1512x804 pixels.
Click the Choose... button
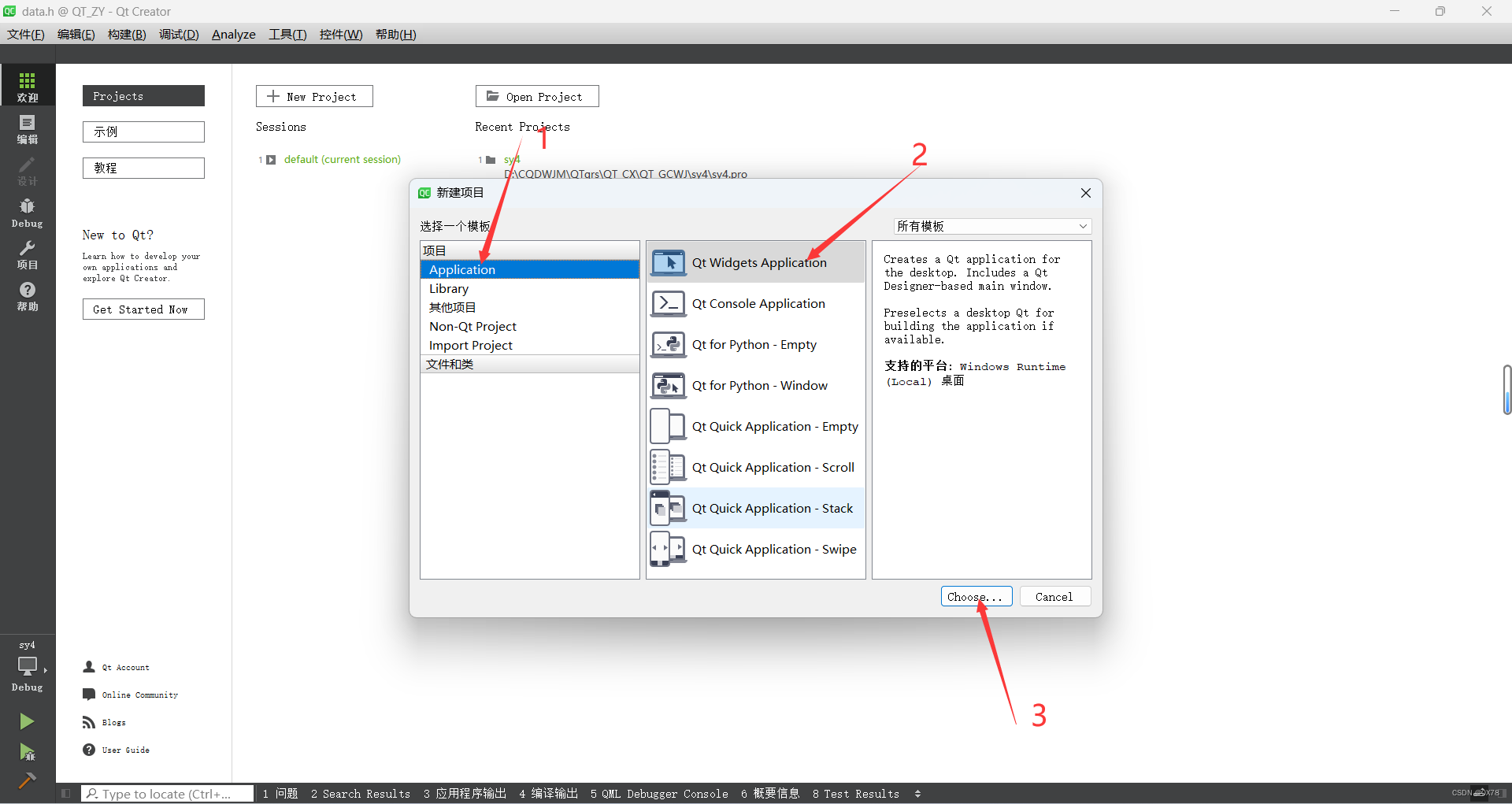click(x=976, y=597)
